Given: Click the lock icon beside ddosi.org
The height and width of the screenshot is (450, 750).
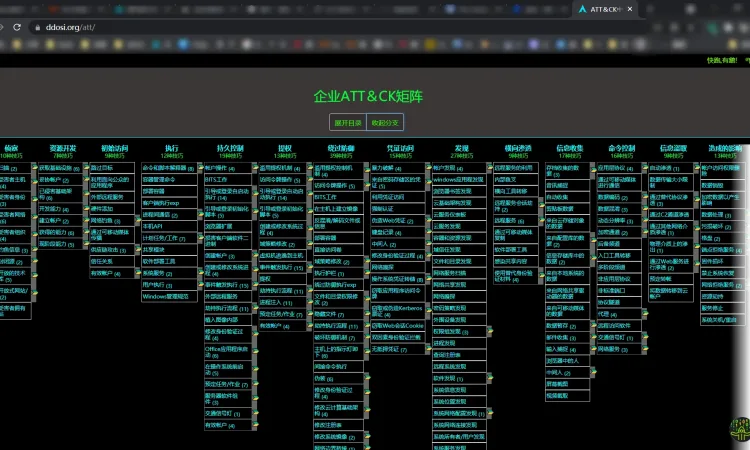Looking at the screenshot, I should [37, 27].
